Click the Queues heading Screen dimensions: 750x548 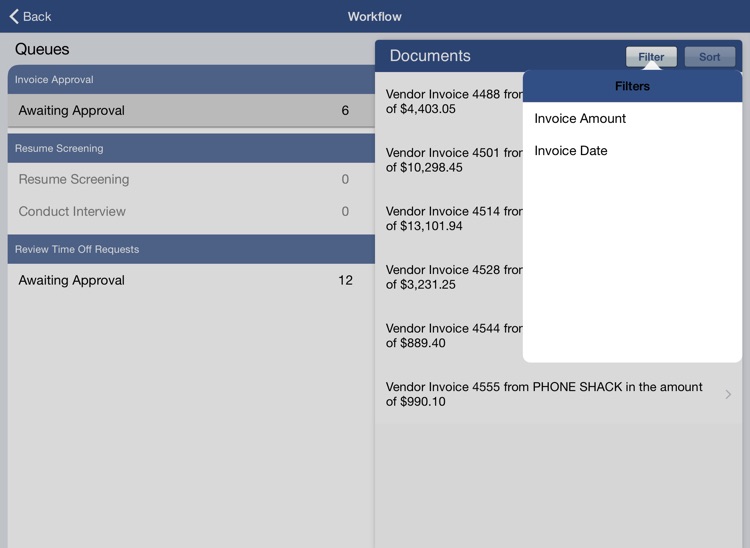point(42,49)
